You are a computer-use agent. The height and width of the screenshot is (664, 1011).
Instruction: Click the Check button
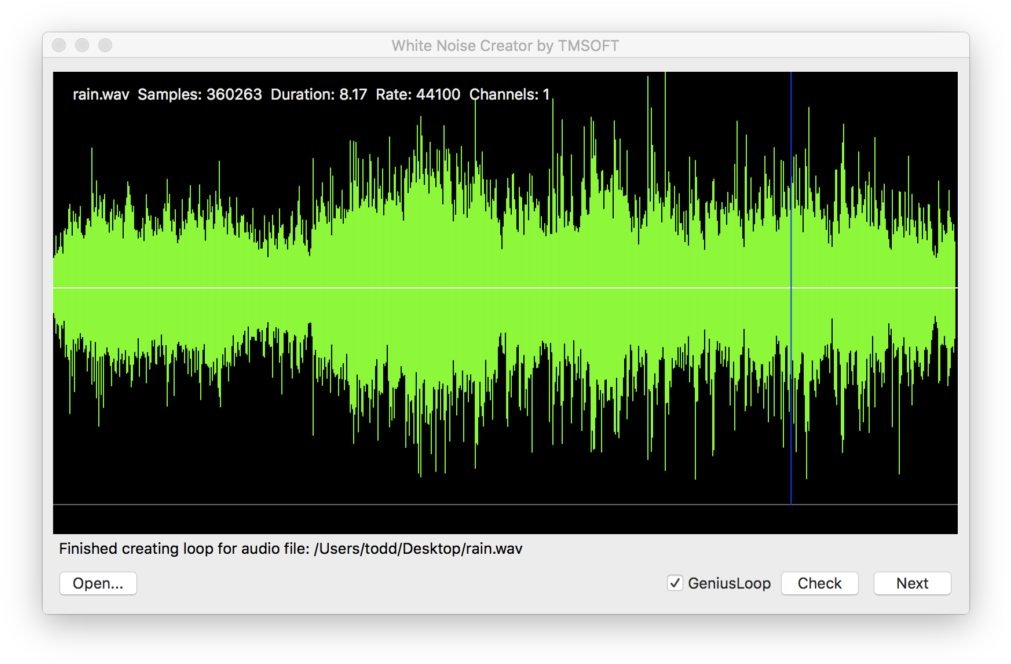[x=820, y=583]
